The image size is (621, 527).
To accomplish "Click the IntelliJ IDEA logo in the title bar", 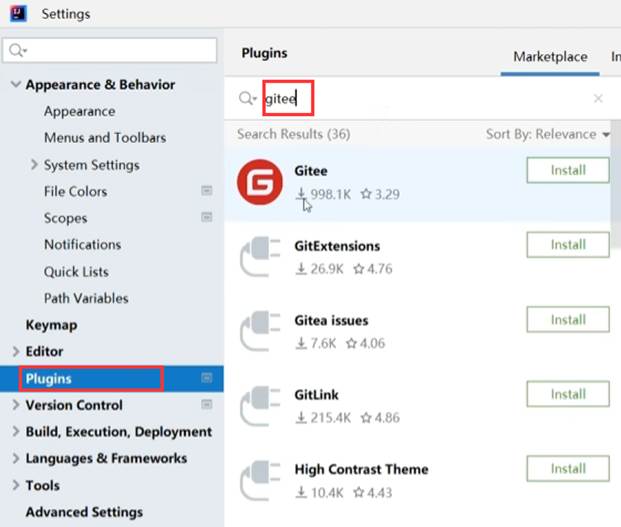I will tap(18, 13).
